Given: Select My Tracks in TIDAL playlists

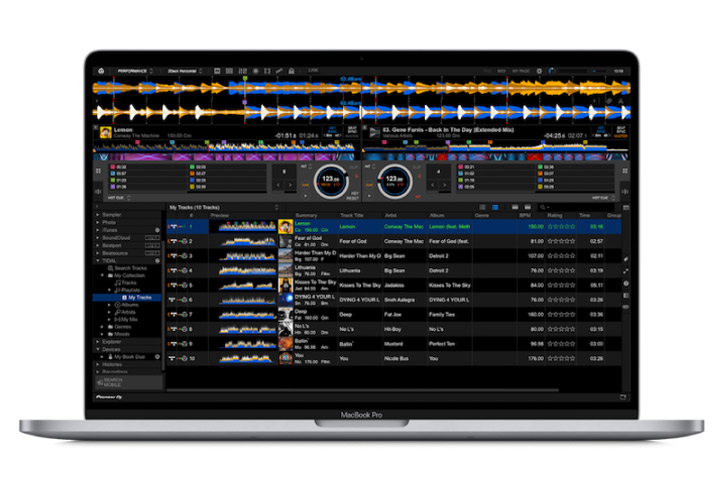Looking at the screenshot, I should pos(139,297).
